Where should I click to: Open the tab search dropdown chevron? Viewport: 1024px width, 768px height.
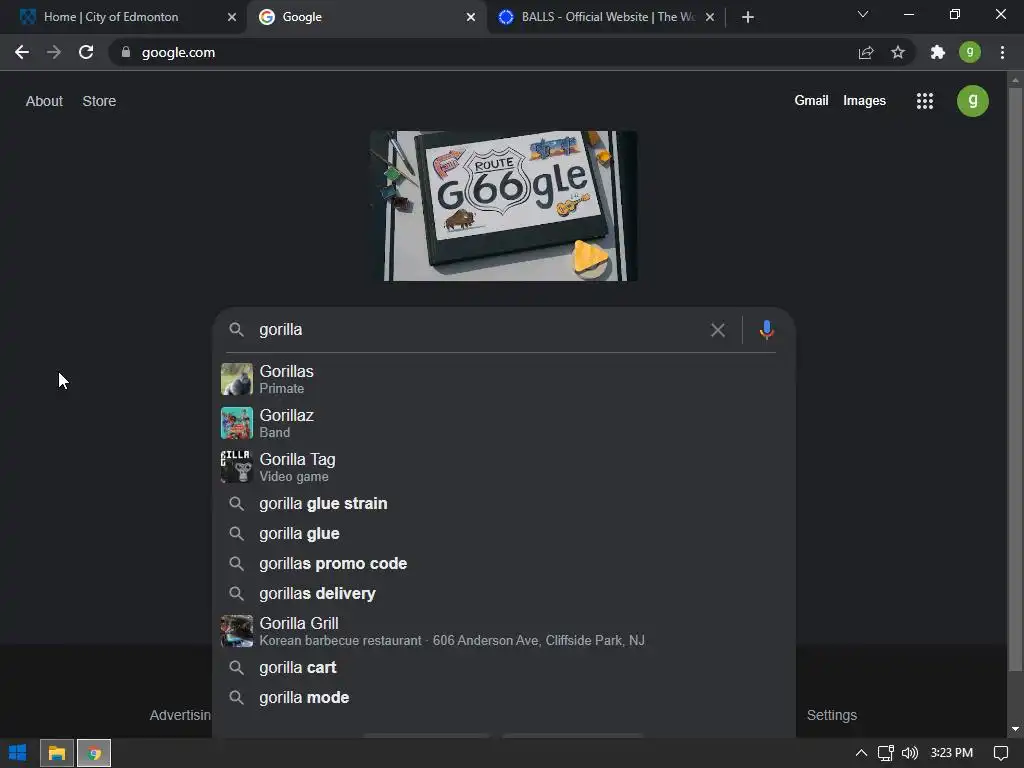863,14
